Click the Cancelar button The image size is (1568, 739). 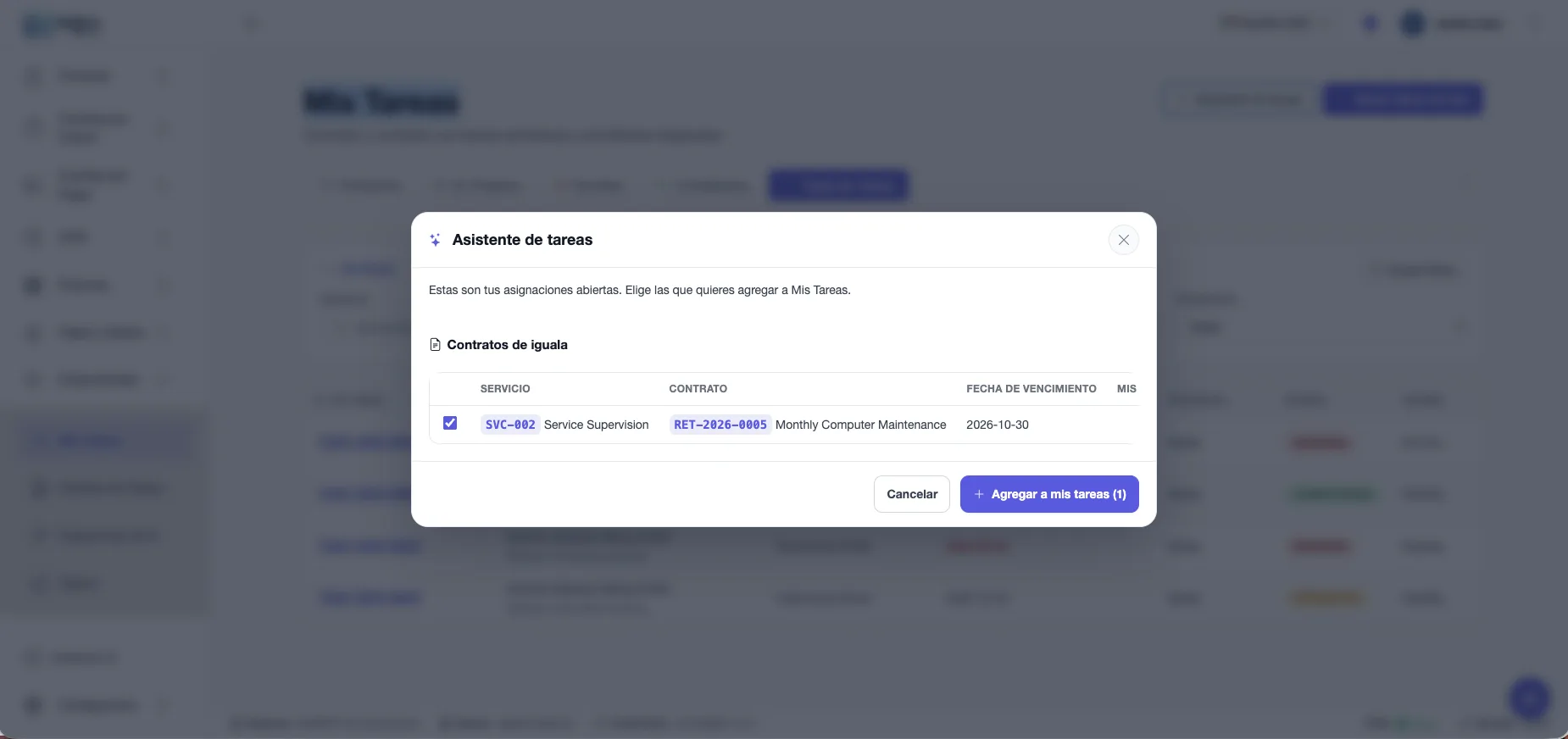912,494
